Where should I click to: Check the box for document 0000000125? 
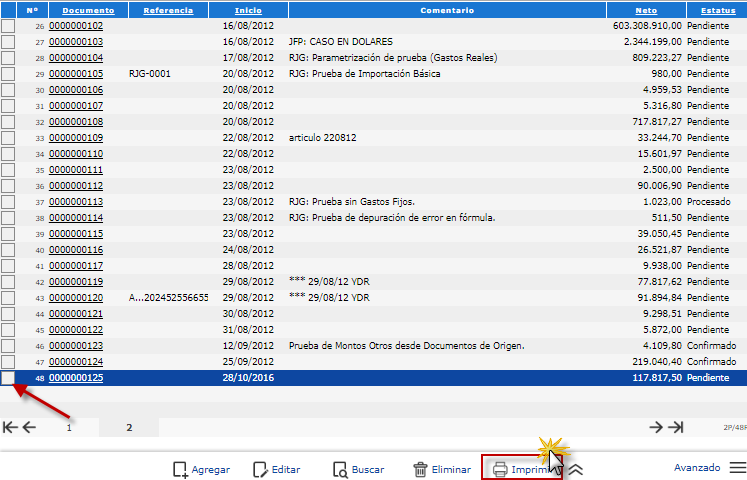pos(8,378)
